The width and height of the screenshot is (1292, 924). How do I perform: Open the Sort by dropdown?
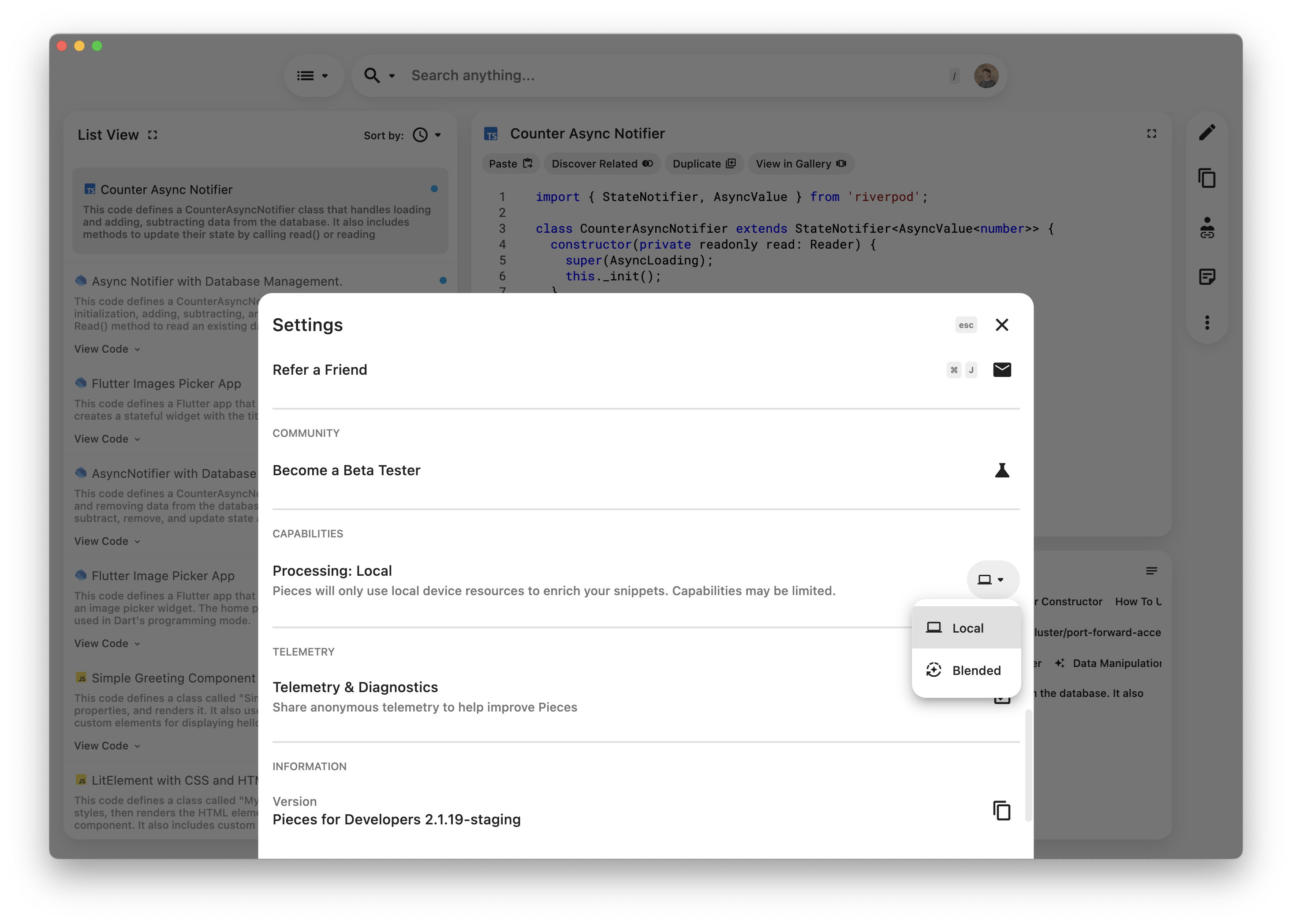pyautogui.click(x=427, y=135)
